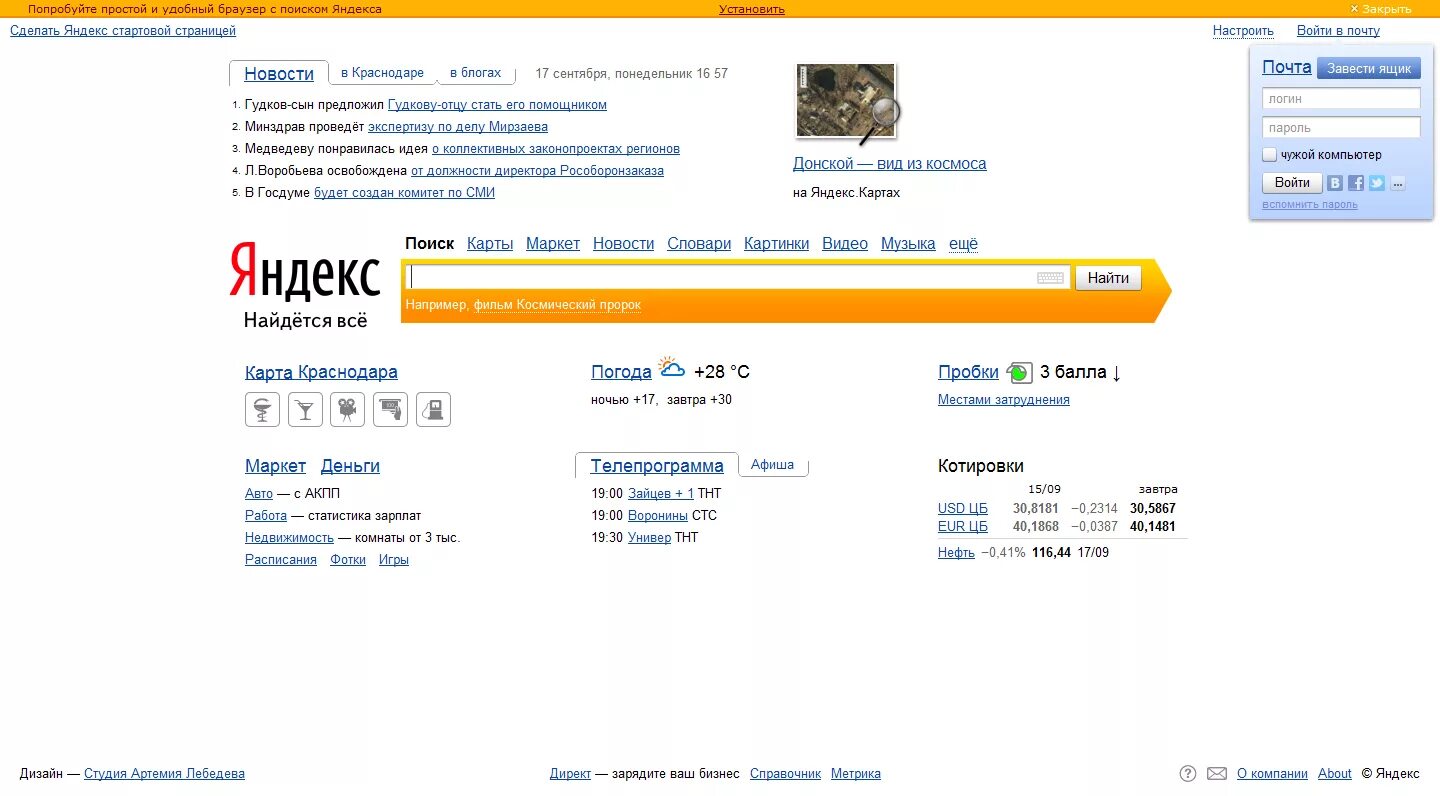This screenshot has width=1440, height=796.
Task: Click the 'Завести ящик' button
Action: tap(1369, 68)
